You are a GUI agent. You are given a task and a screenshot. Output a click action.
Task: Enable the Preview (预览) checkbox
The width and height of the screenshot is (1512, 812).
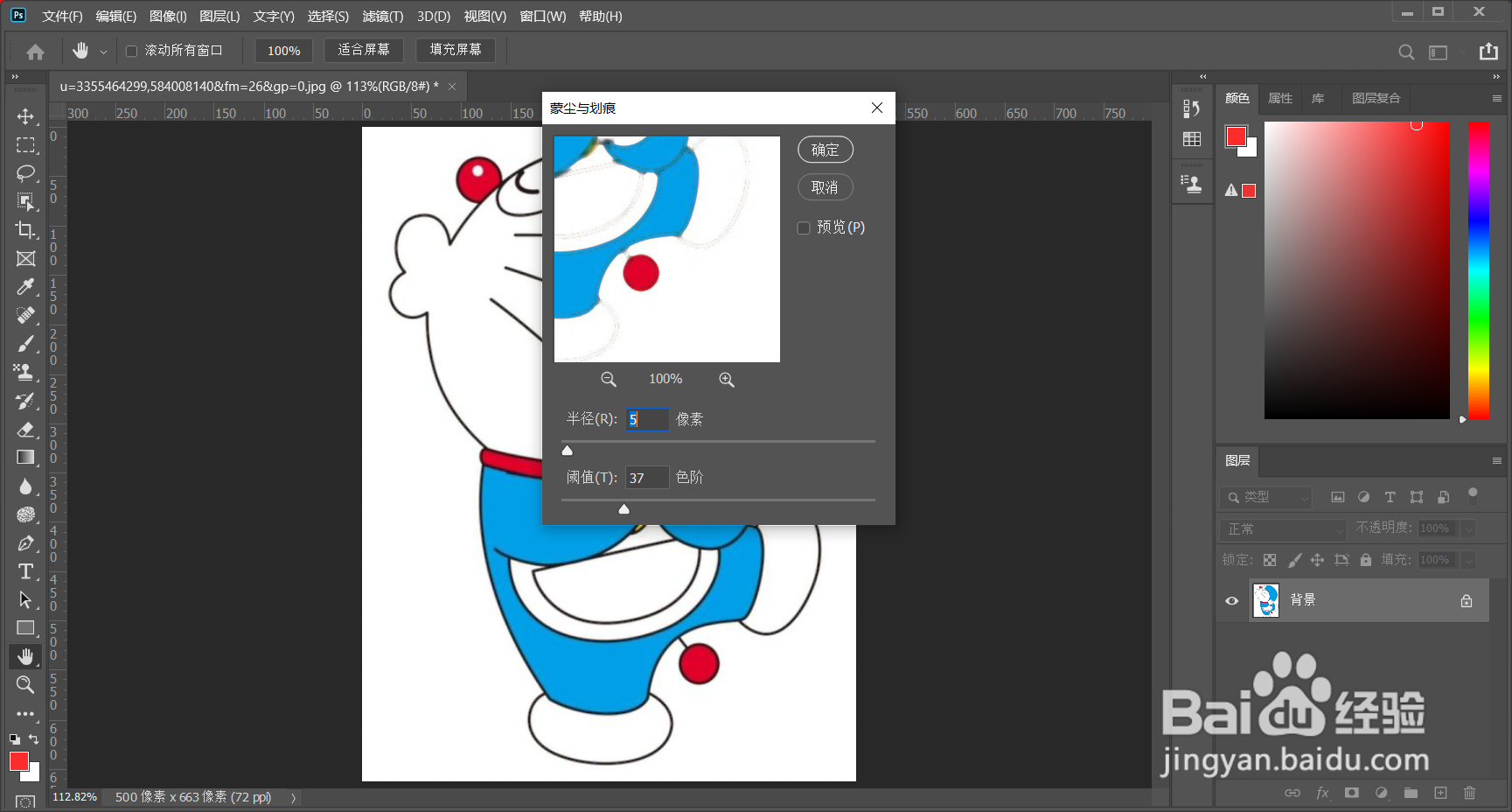click(x=804, y=227)
